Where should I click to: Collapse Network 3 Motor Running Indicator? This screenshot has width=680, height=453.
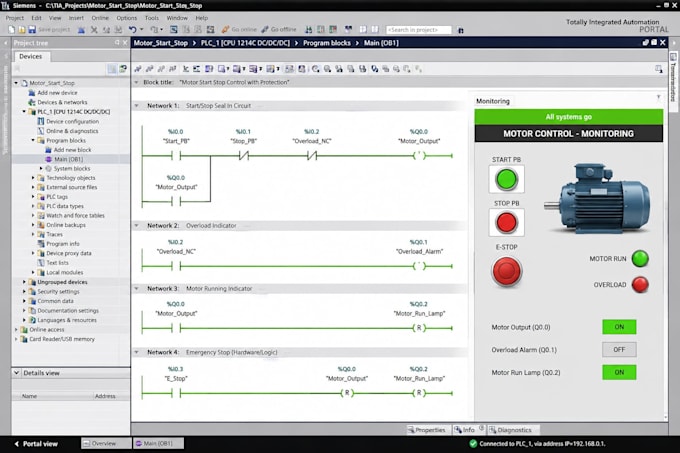tap(137, 288)
